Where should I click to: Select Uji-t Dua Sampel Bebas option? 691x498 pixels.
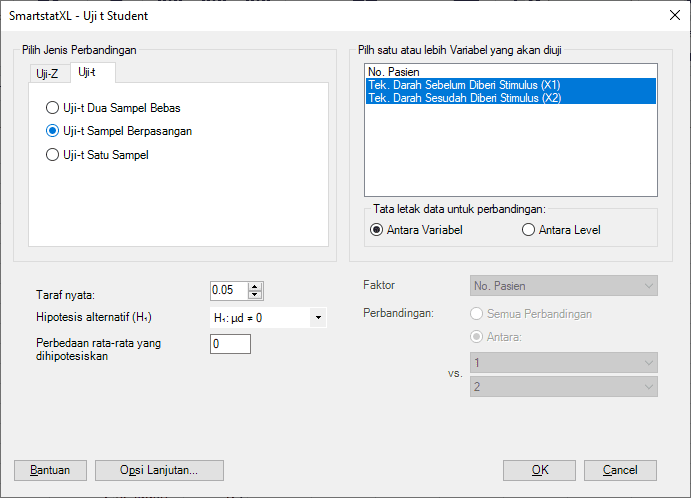[52, 107]
